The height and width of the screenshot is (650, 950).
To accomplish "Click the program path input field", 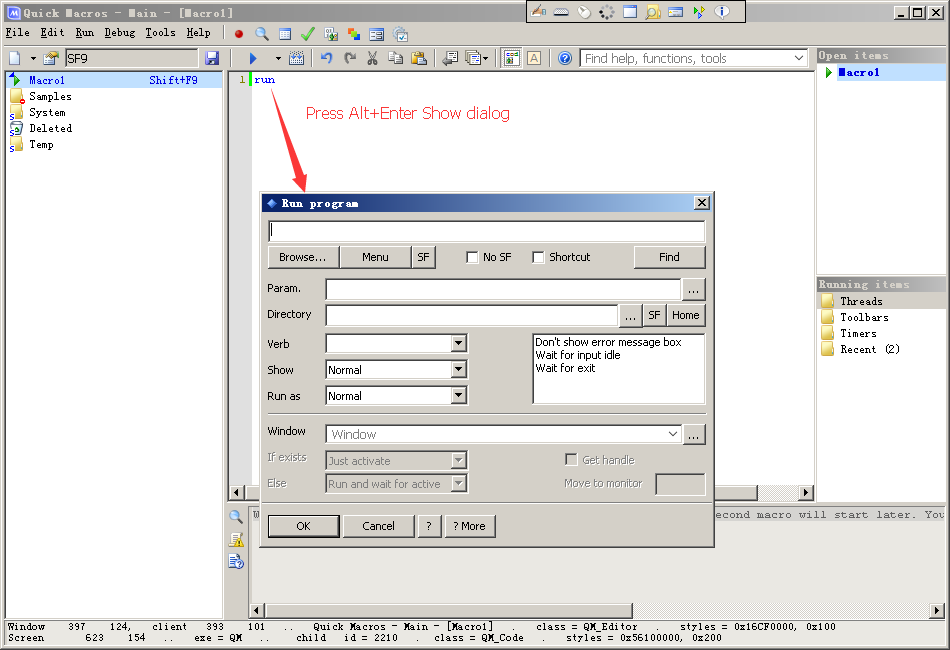I will click(487, 231).
